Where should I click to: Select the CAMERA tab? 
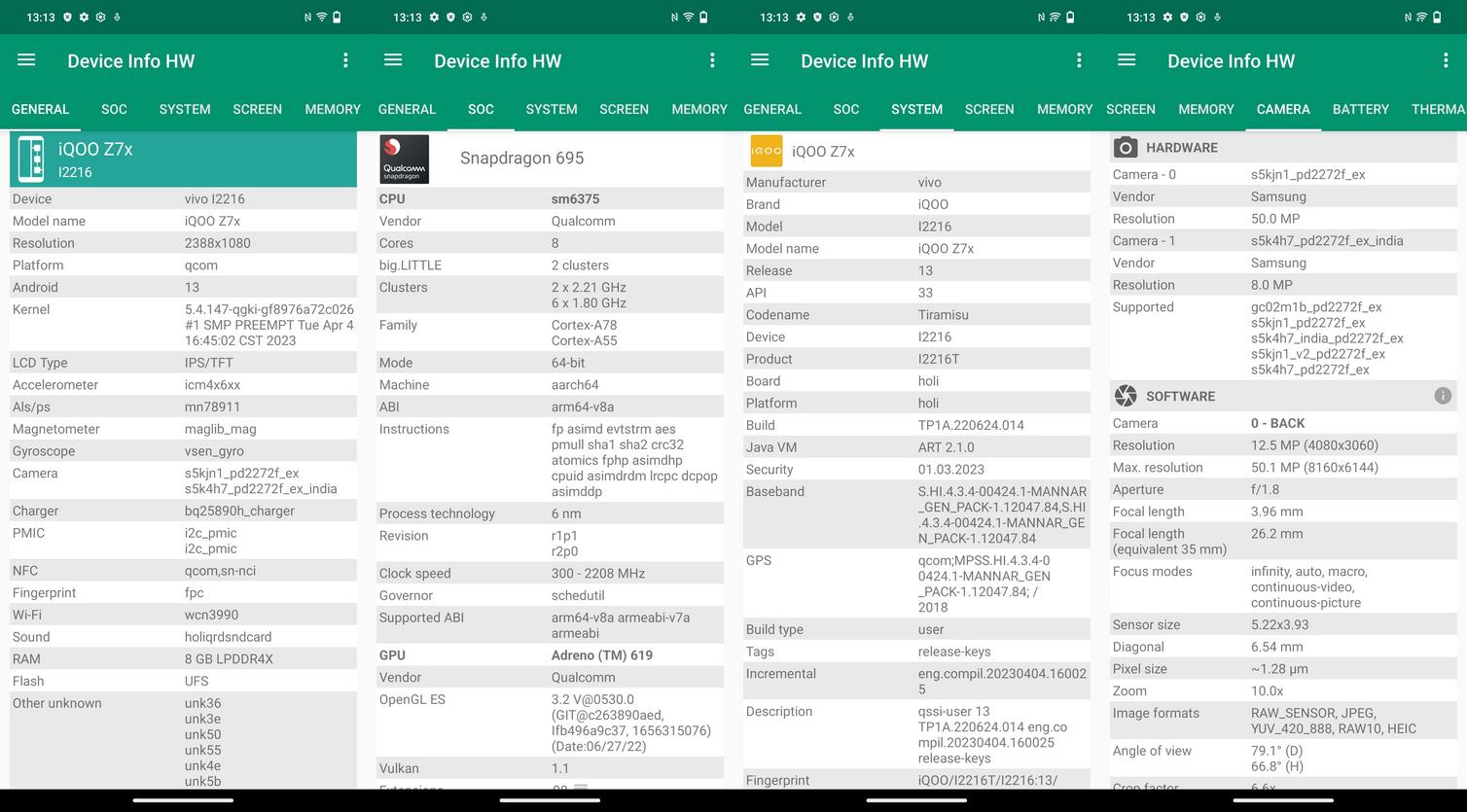1283,109
